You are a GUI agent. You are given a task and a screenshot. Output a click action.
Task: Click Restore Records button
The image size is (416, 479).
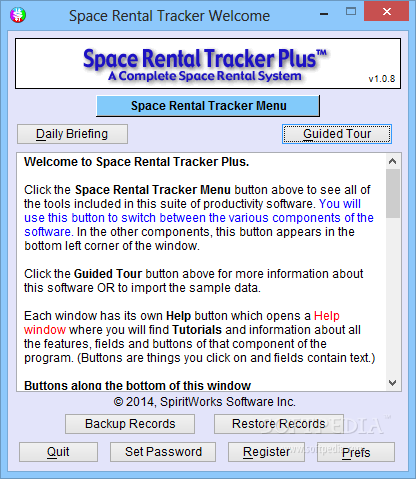279,424
